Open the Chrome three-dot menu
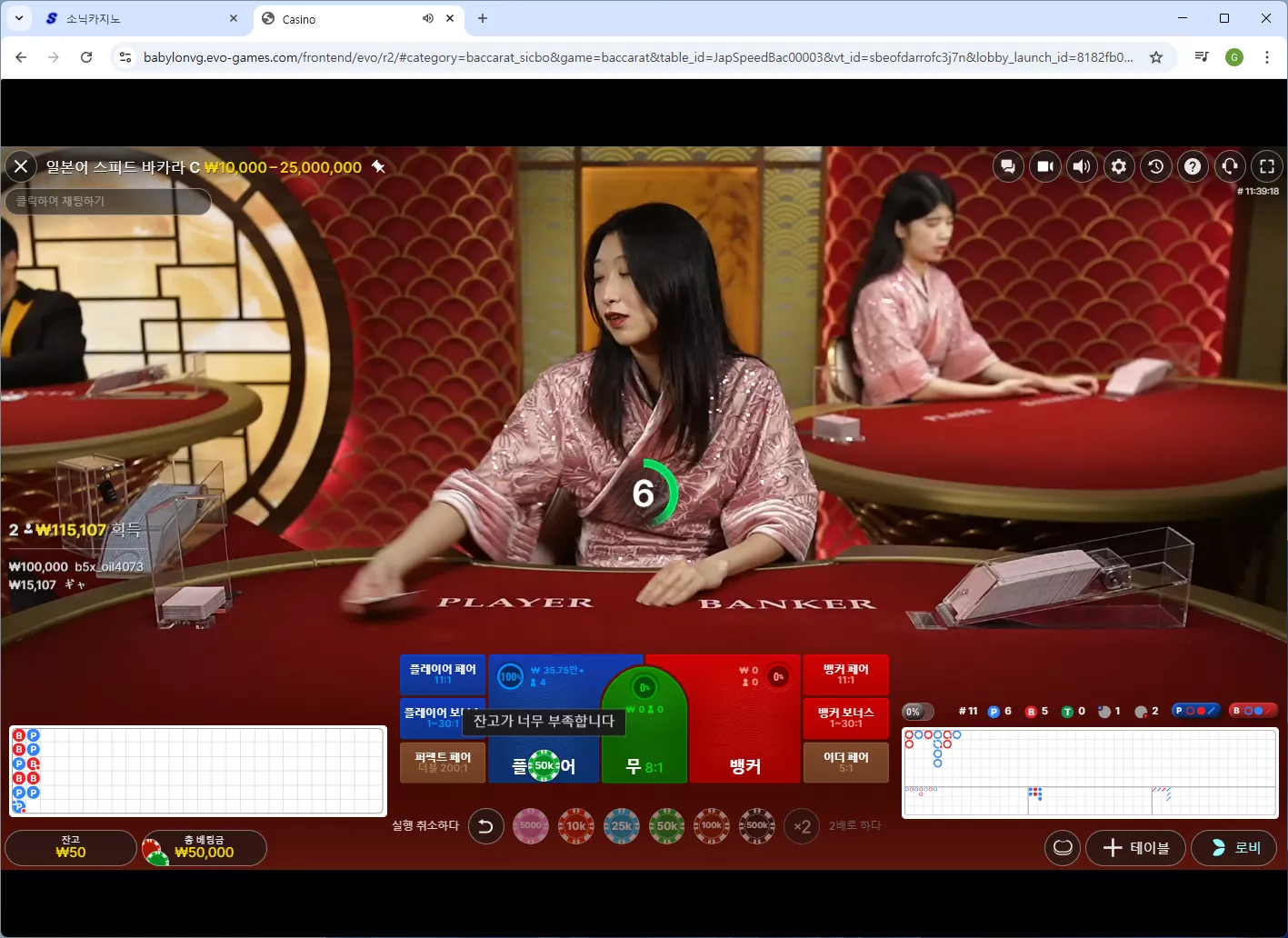The width and height of the screenshot is (1288, 938). coord(1267,57)
